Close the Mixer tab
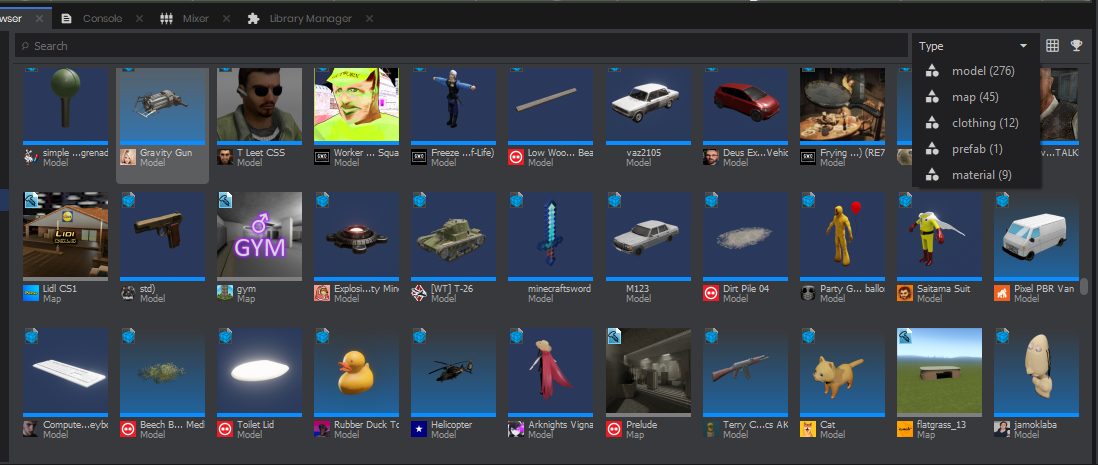 [226, 19]
